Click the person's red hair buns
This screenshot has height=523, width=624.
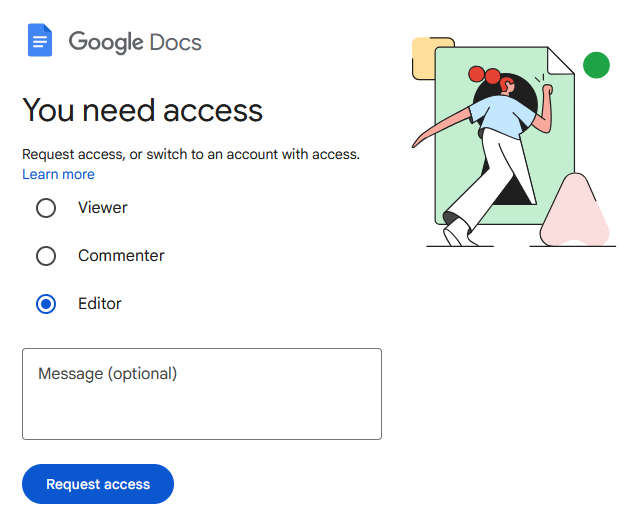pyautogui.click(x=486, y=76)
